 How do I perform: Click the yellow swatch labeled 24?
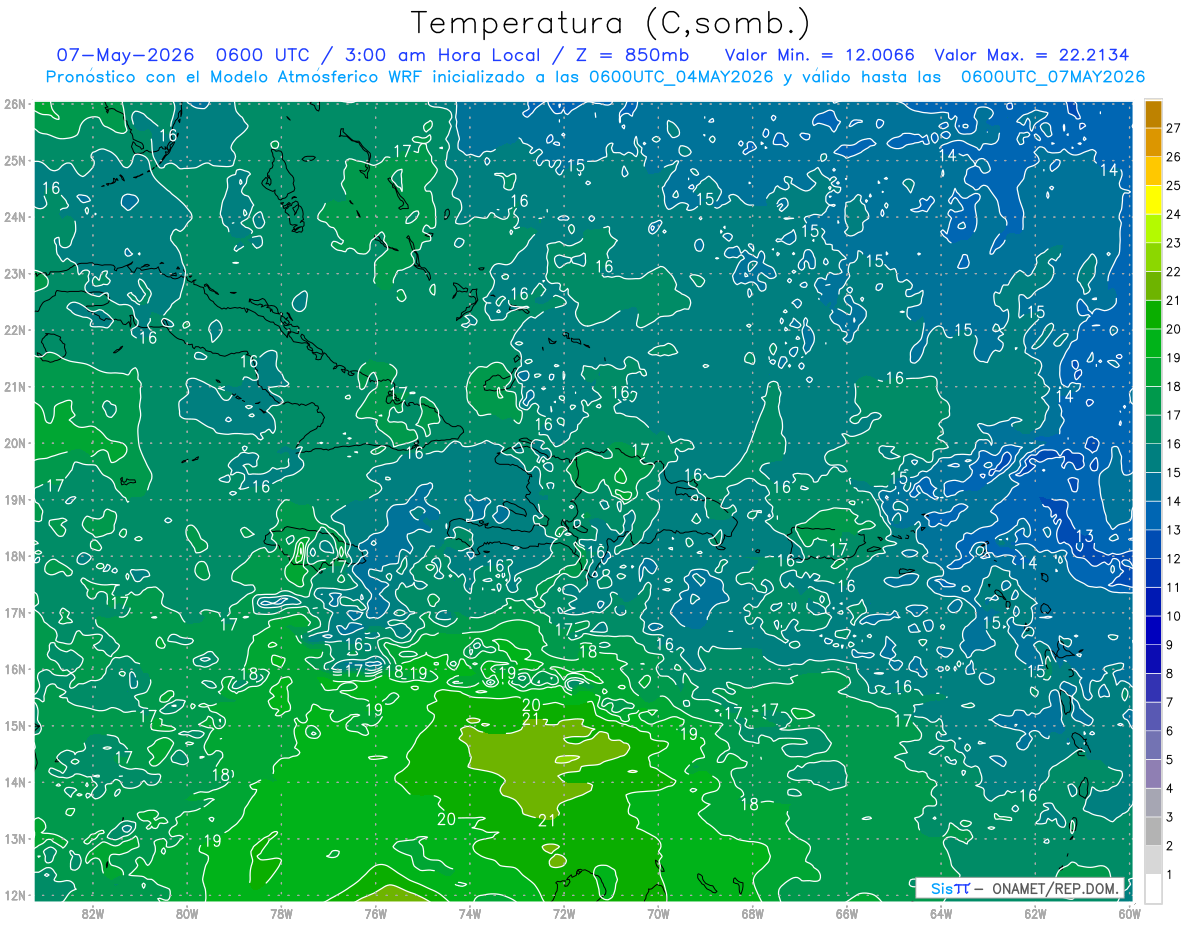pos(1153,201)
